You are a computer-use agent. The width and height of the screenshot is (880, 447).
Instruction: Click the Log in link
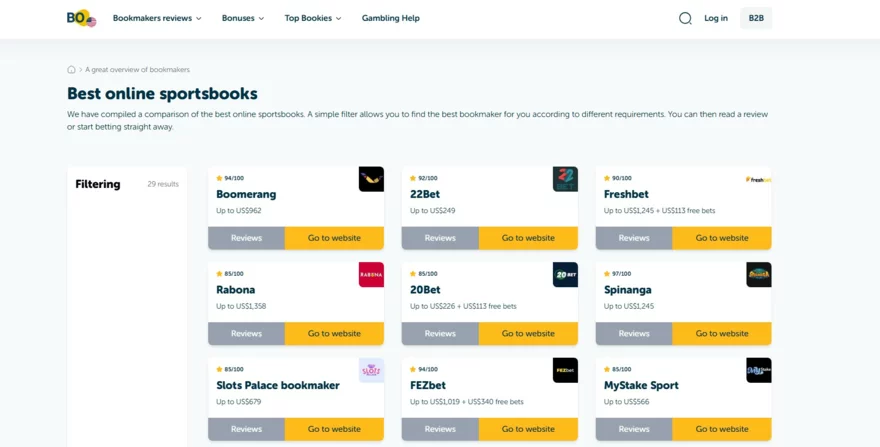click(716, 18)
